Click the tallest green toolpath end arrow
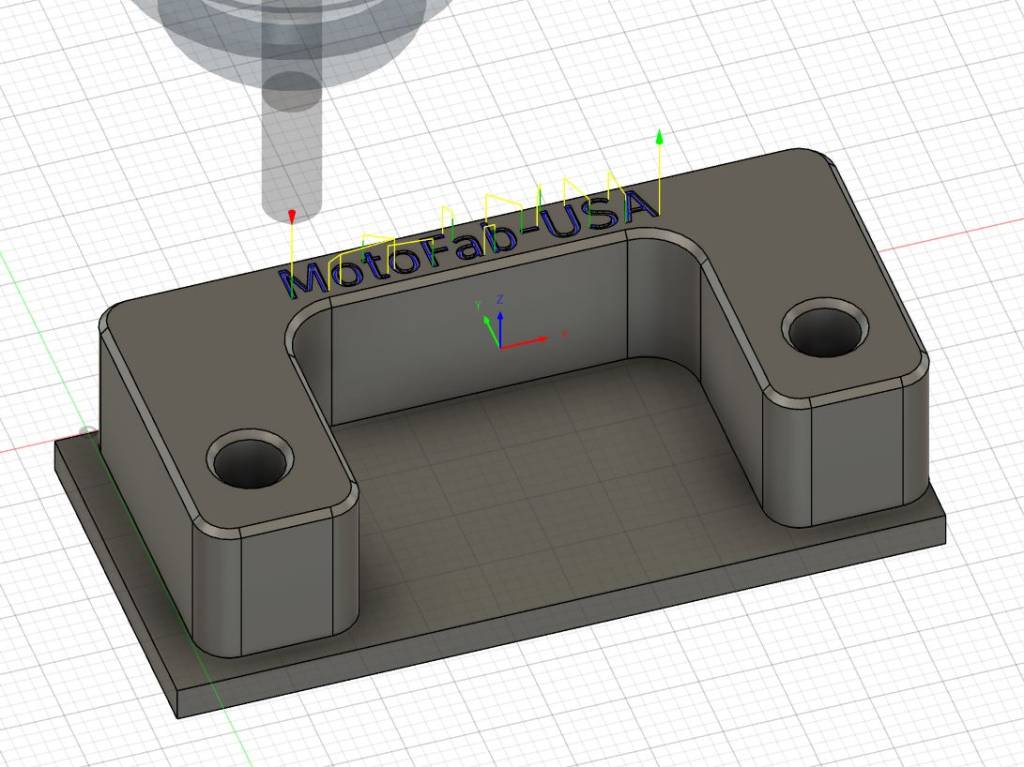Viewport: 1024px width, 767px height. 659,137
